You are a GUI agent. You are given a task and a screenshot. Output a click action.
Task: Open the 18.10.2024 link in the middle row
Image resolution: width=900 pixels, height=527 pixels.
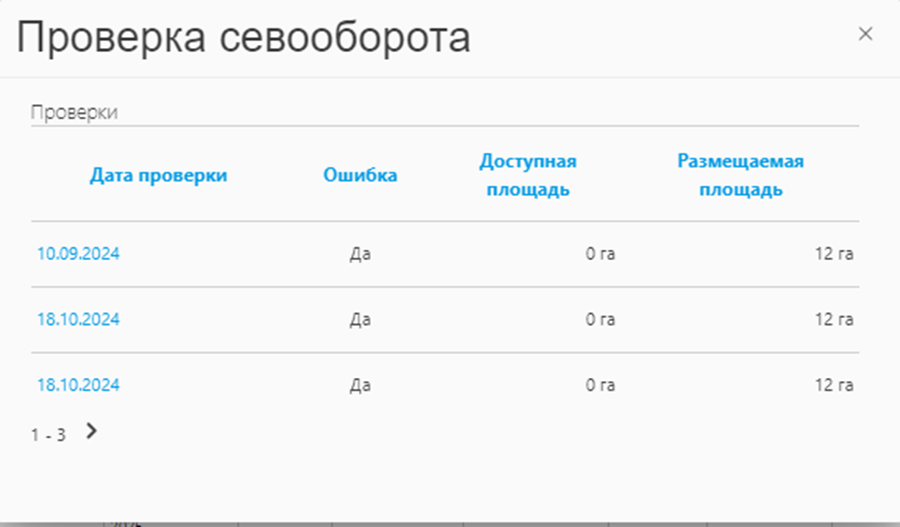click(78, 320)
